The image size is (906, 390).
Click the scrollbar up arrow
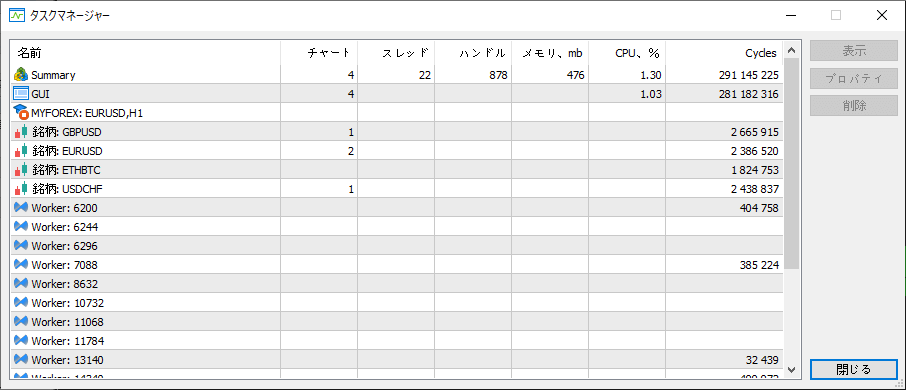point(792,50)
